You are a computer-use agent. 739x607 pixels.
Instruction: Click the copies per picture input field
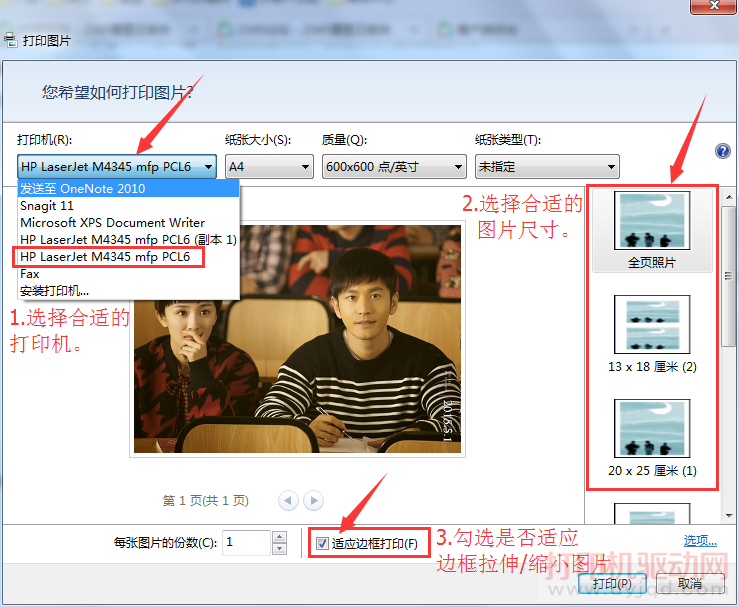tap(246, 542)
